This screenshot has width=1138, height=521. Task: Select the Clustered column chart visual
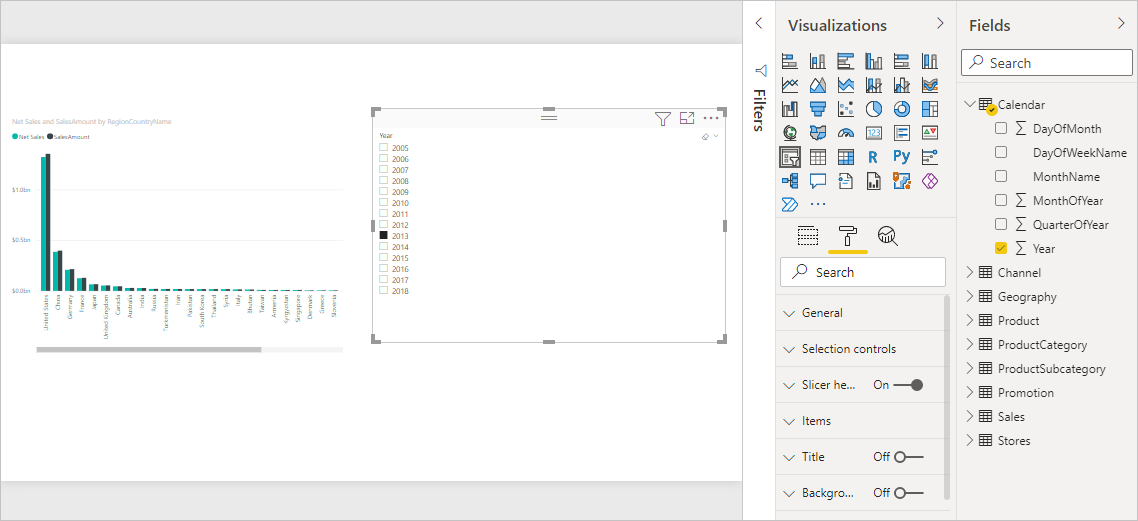pos(873,61)
